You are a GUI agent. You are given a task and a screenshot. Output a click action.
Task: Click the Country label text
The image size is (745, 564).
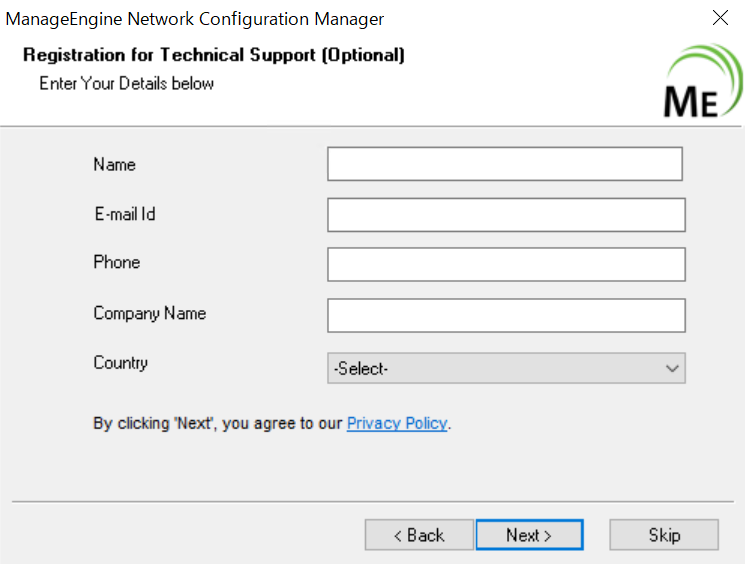[x=120, y=363]
